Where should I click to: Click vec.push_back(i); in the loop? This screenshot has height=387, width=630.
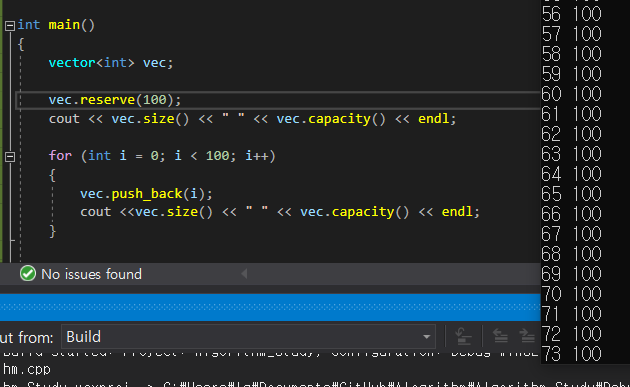coord(146,194)
